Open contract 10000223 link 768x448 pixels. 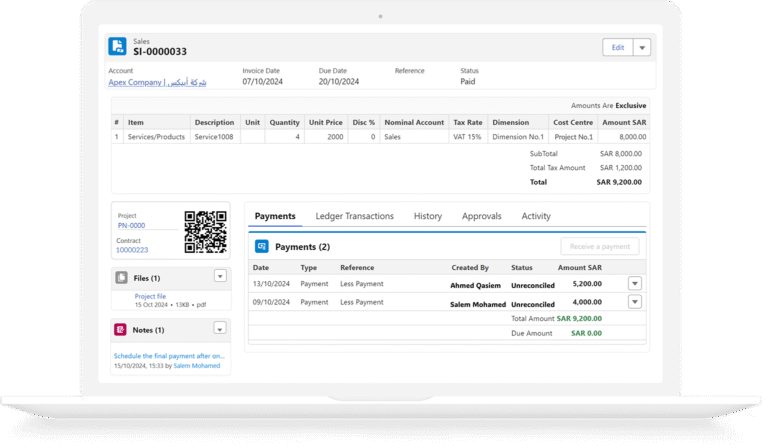(134, 250)
